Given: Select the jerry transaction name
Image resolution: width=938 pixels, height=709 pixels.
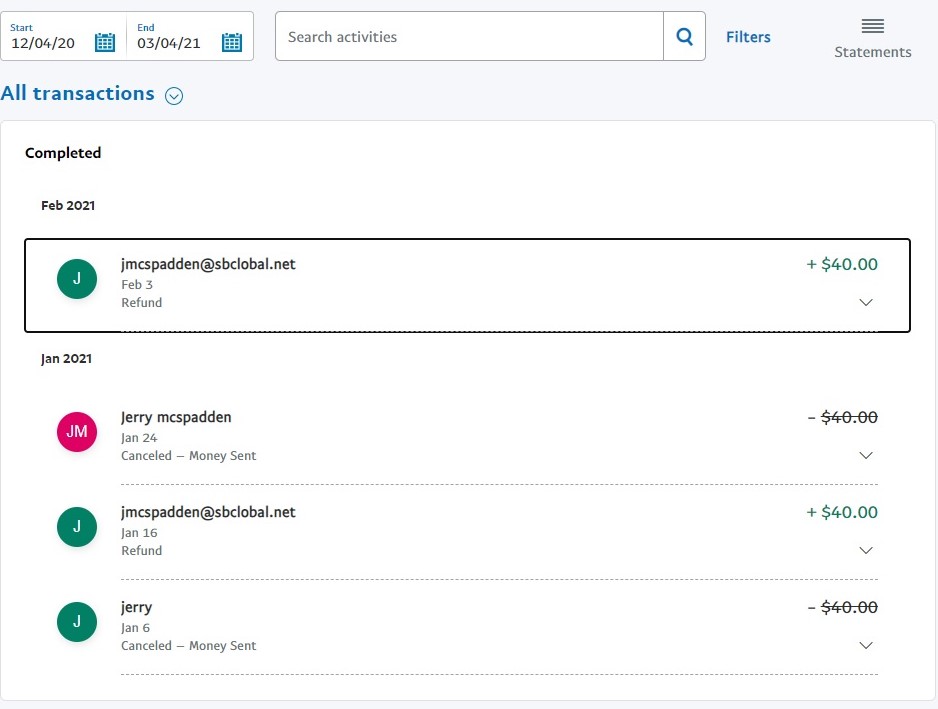Looking at the screenshot, I should click(x=136, y=607).
